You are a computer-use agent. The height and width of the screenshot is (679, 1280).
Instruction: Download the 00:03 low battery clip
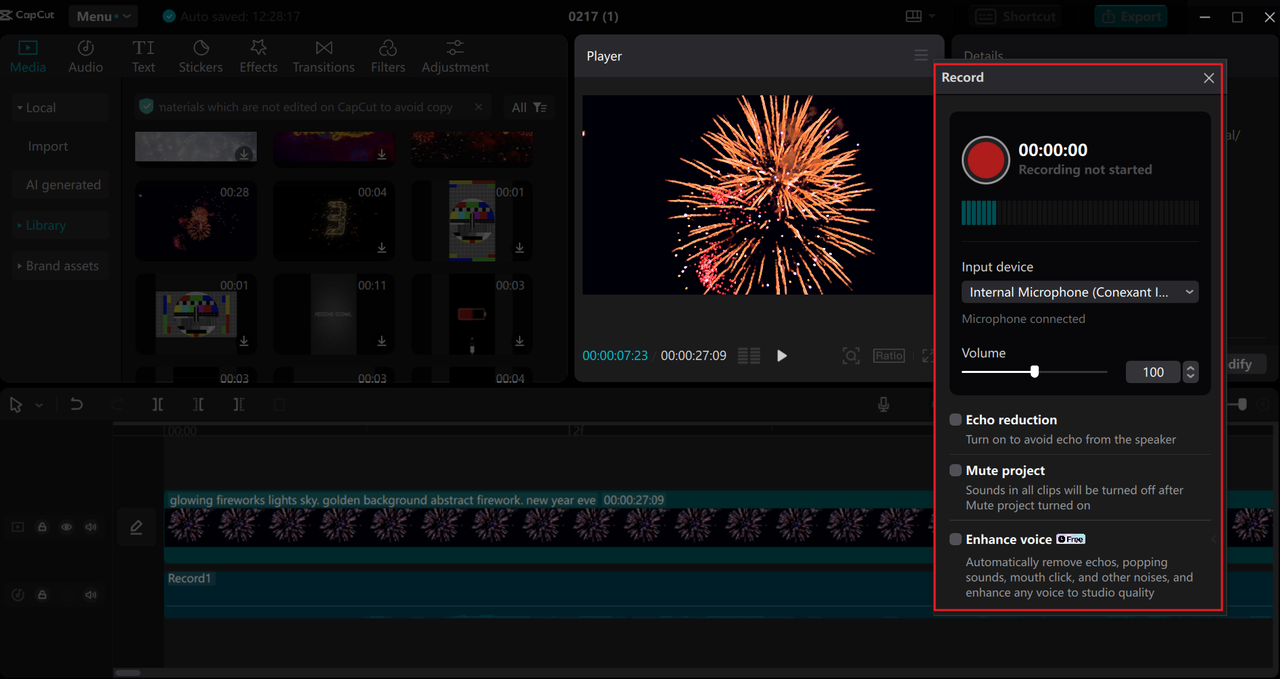[519, 341]
